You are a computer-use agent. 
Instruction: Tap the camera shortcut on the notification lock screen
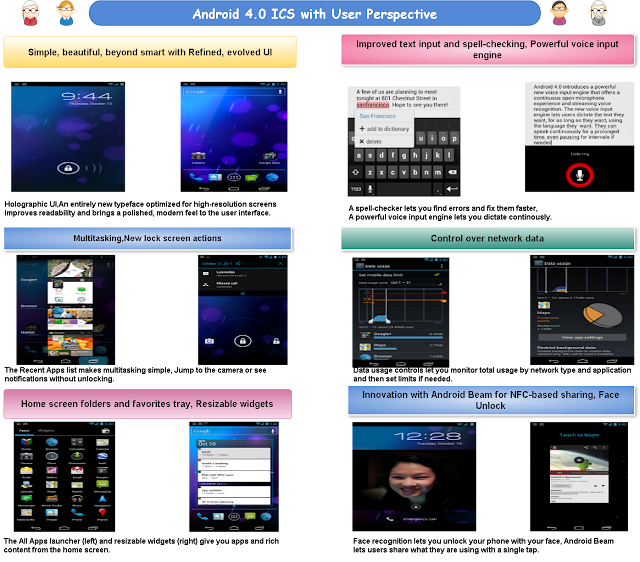tap(209, 341)
